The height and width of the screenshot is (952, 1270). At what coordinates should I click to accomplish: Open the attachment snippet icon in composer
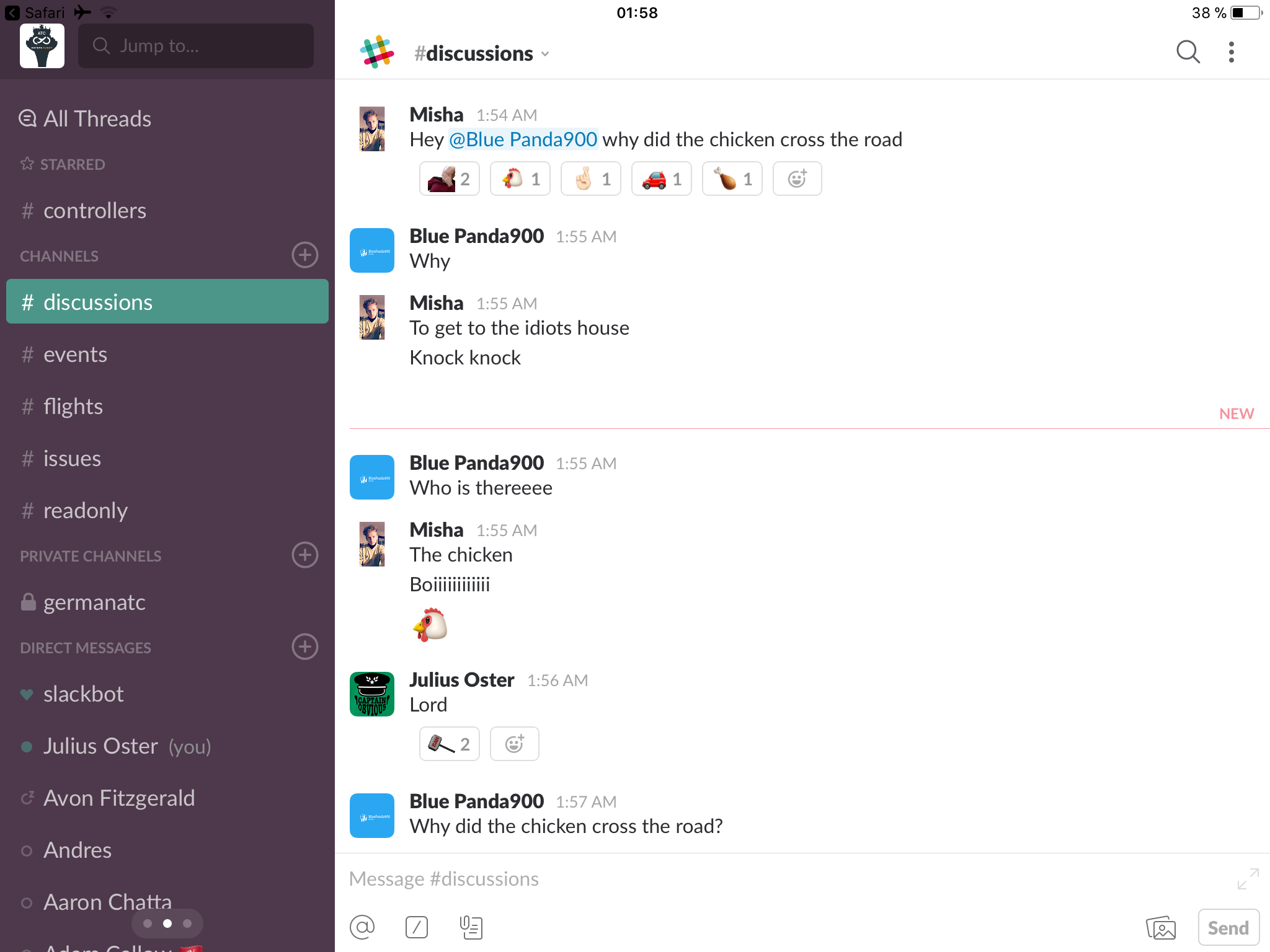[471, 927]
